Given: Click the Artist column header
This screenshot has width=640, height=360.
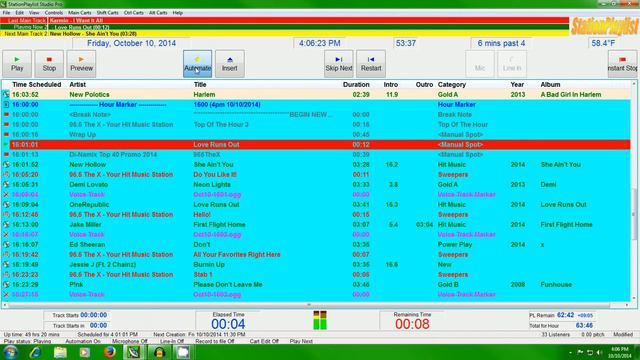Looking at the screenshot, I should (78, 84).
